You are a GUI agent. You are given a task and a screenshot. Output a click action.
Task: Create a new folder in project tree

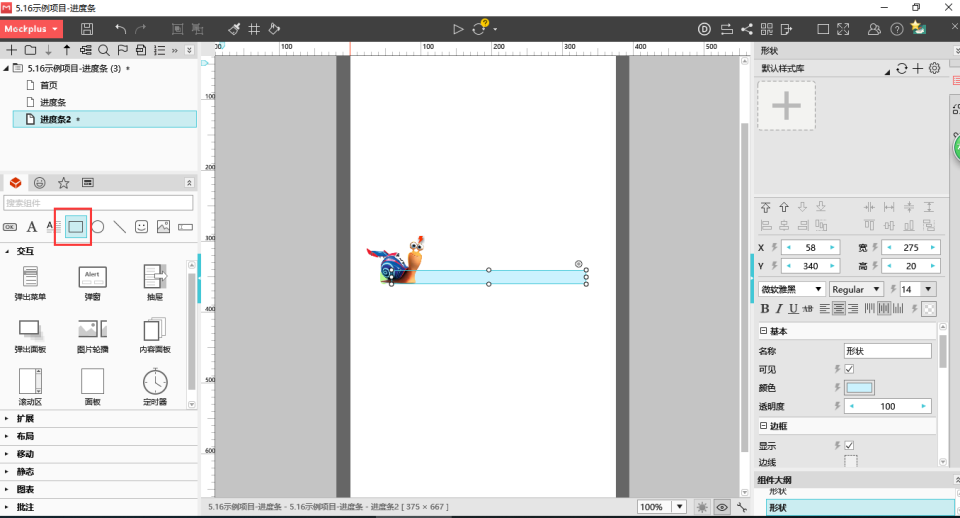30,50
